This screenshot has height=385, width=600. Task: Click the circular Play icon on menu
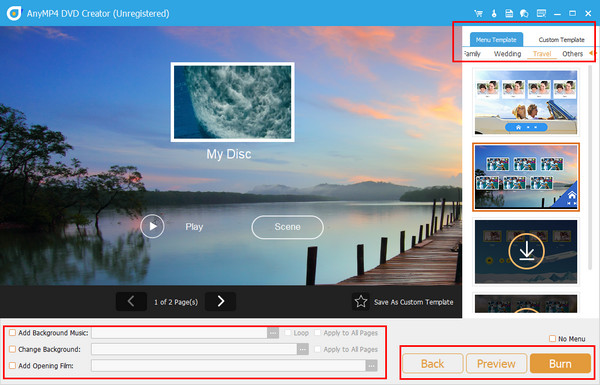point(152,226)
